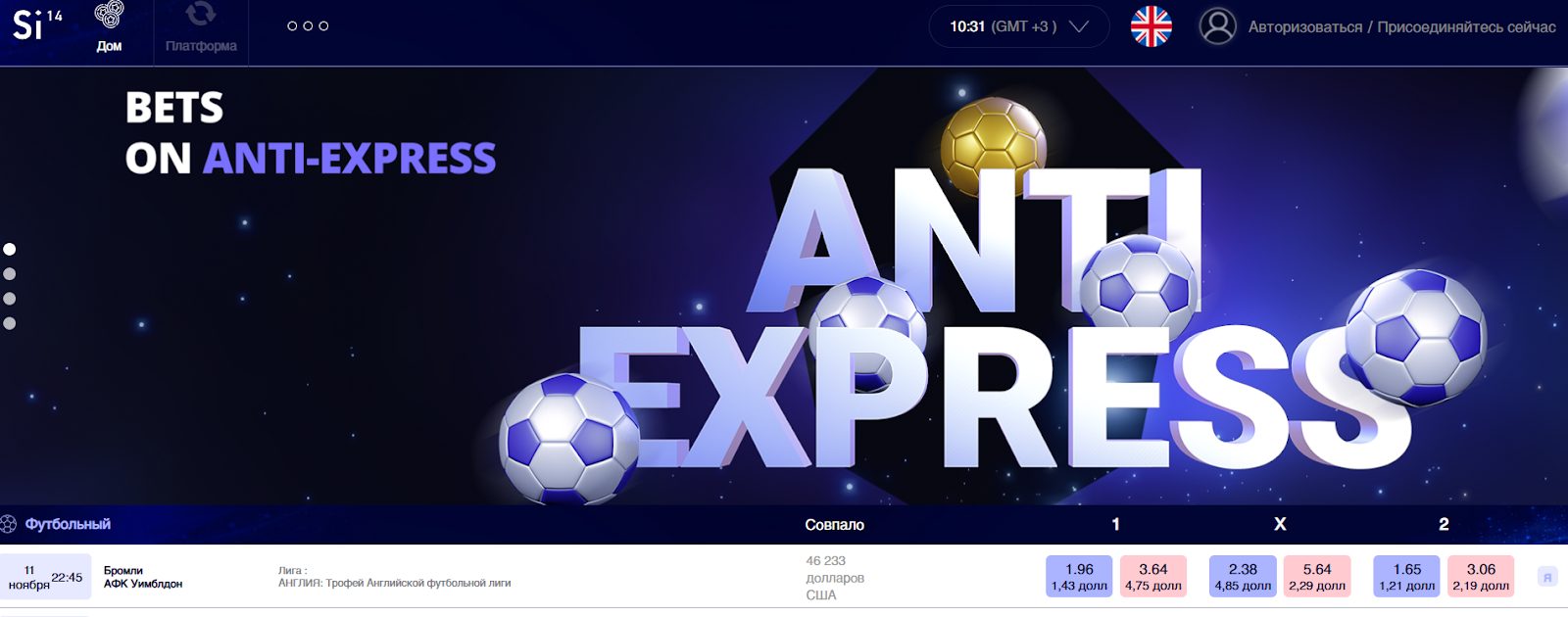Click the chevron arrow next to the time
The width and height of the screenshot is (1568, 617).
[x=1079, y=27]
